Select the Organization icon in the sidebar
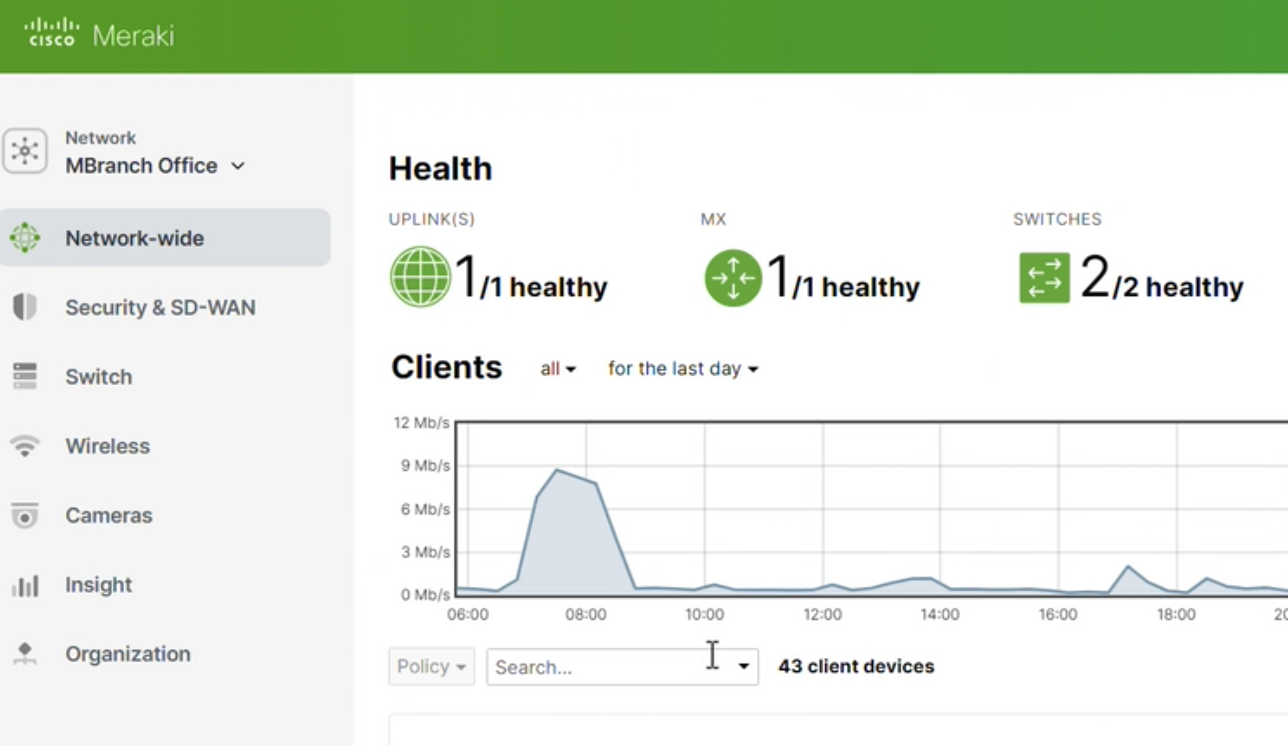 25,654
